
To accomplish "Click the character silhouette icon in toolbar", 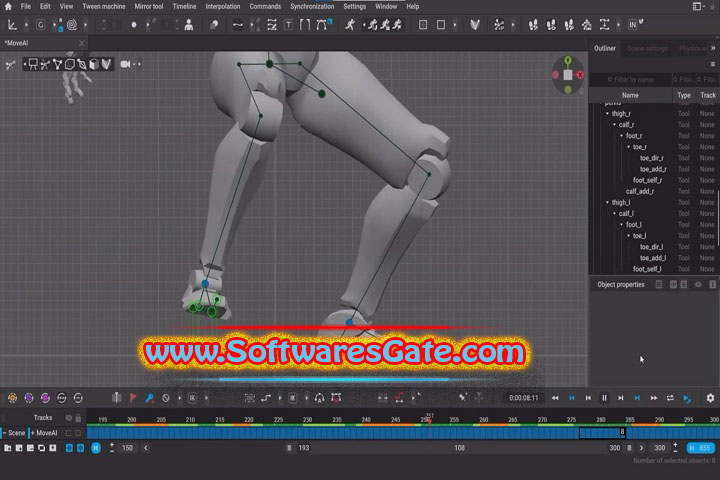I will click(x=189, y=25).
